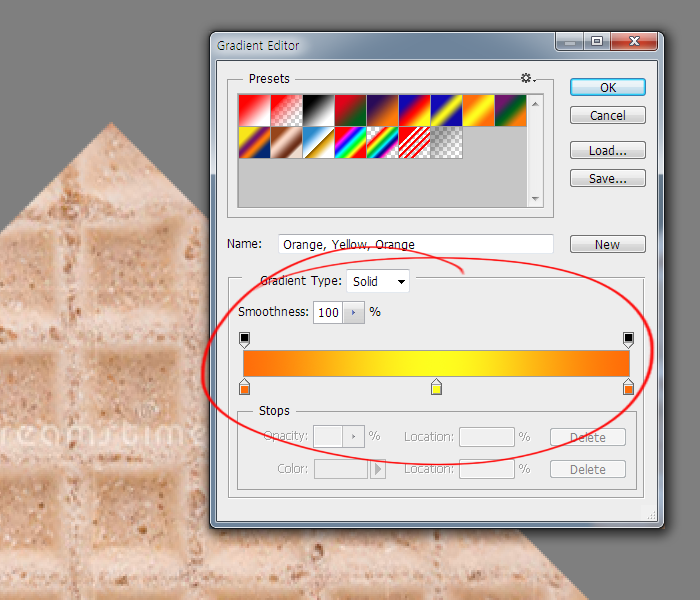Open the Smoothness slider arrow
Viewport: 700px width, 600px height.
[354, 312]
